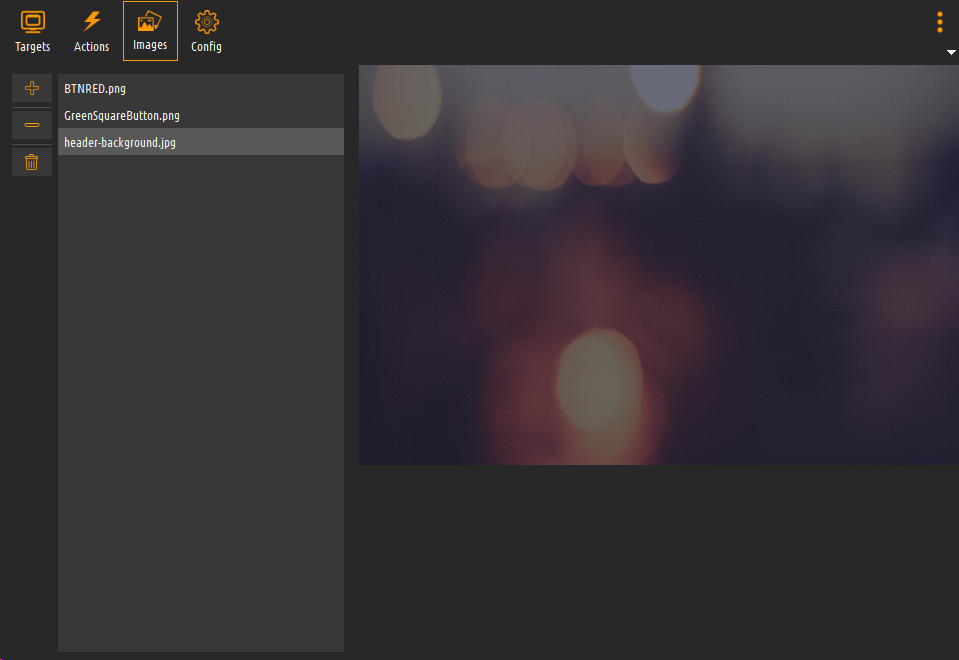The image size is (959, 660).
Task: Open the three-dot overflow menu
Action: [x=940, y=22]
